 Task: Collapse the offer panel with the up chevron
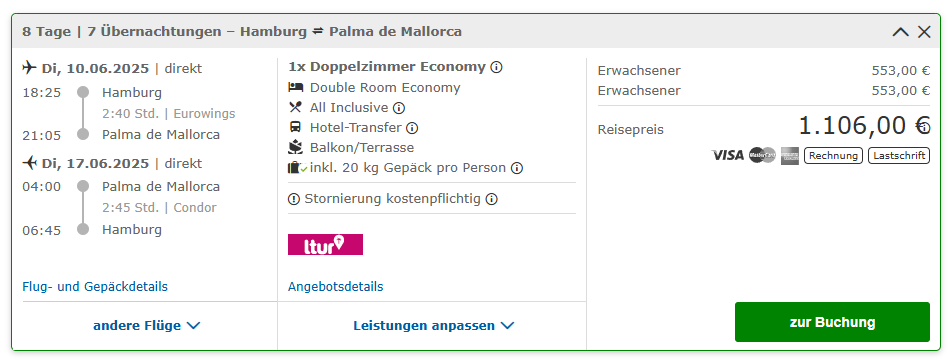[901, 32]
